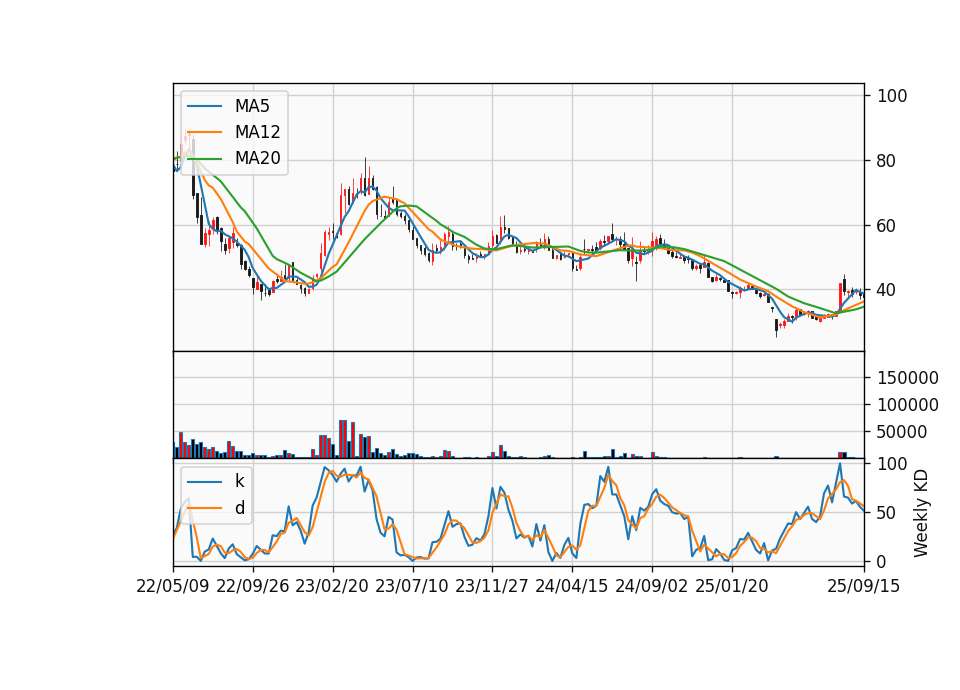Click the 25/09/15 date label

pos(864,586)
